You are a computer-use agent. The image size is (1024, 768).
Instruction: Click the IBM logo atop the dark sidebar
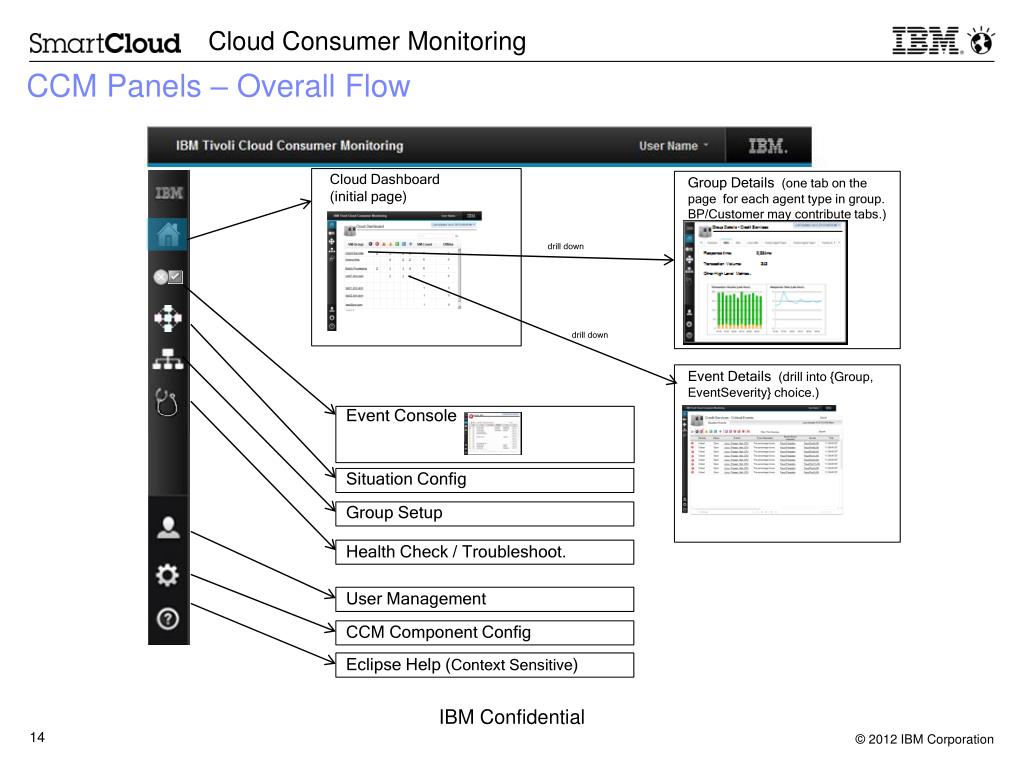(168, 193)
